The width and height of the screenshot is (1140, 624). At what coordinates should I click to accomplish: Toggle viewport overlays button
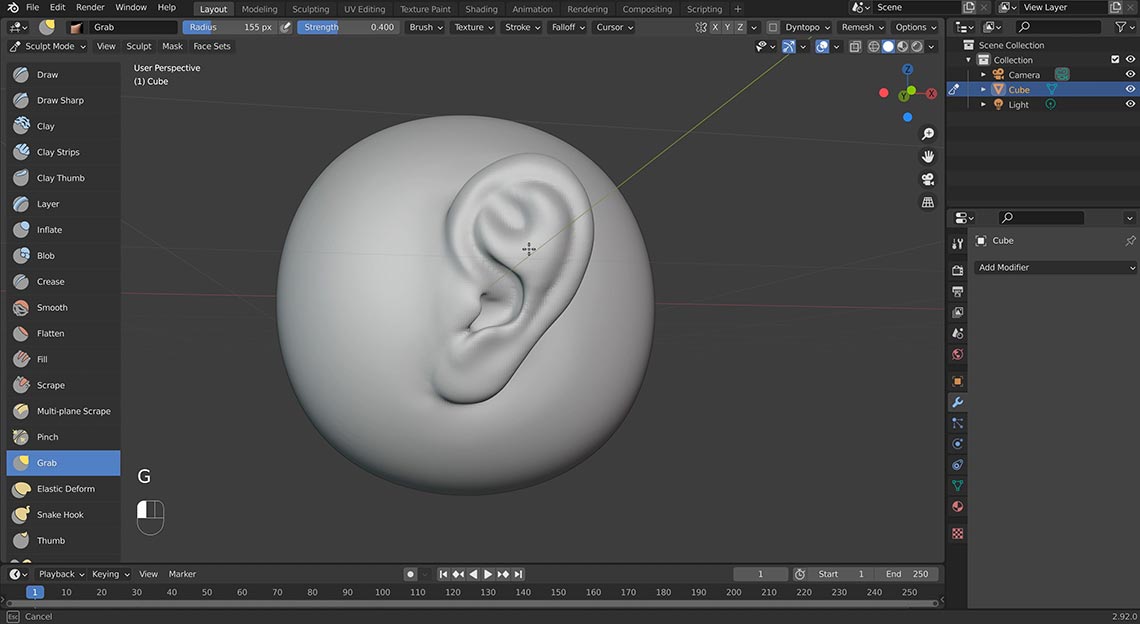[x=822, y=46]
